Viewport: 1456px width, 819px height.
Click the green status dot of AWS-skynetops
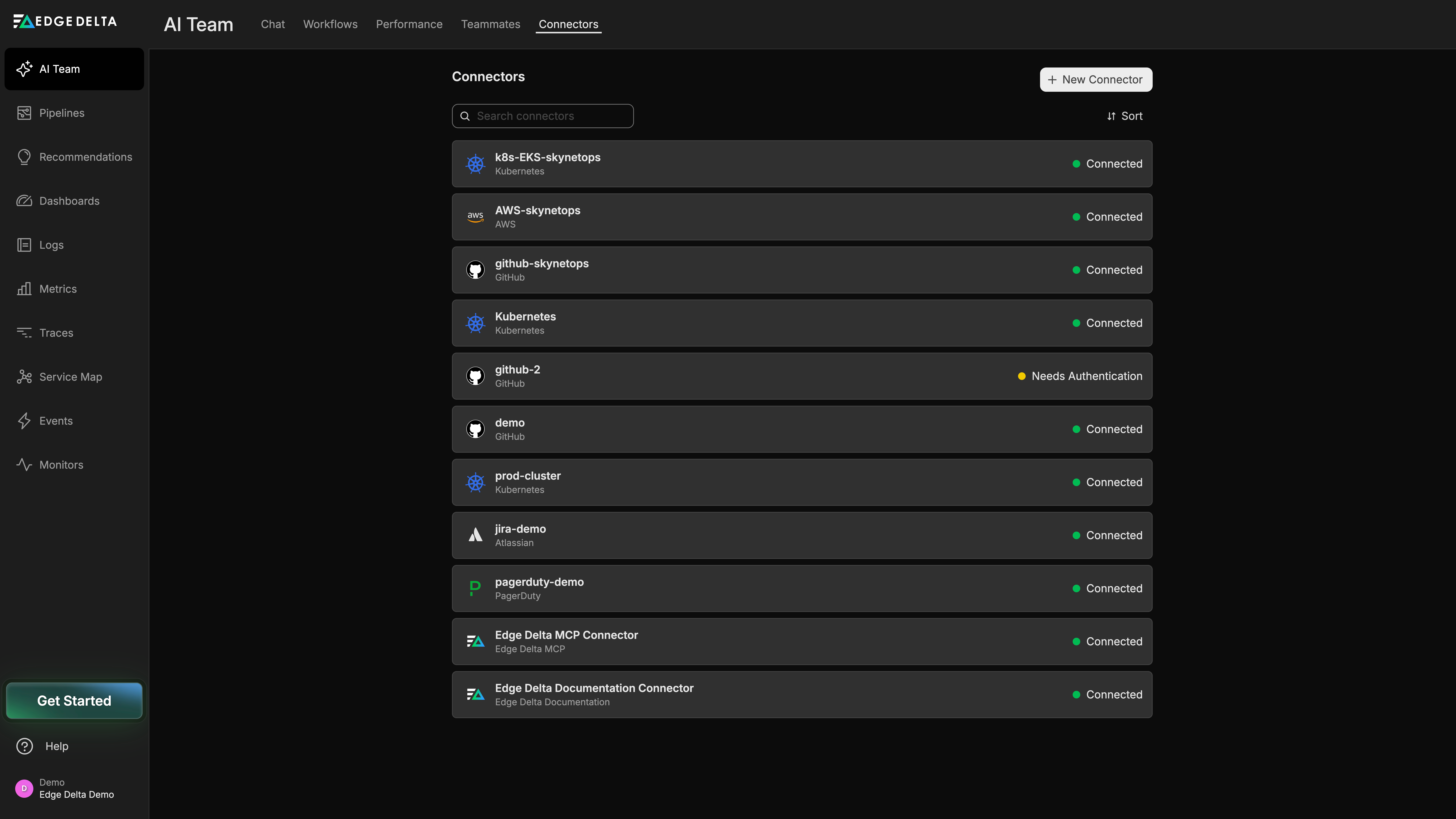1076,217
